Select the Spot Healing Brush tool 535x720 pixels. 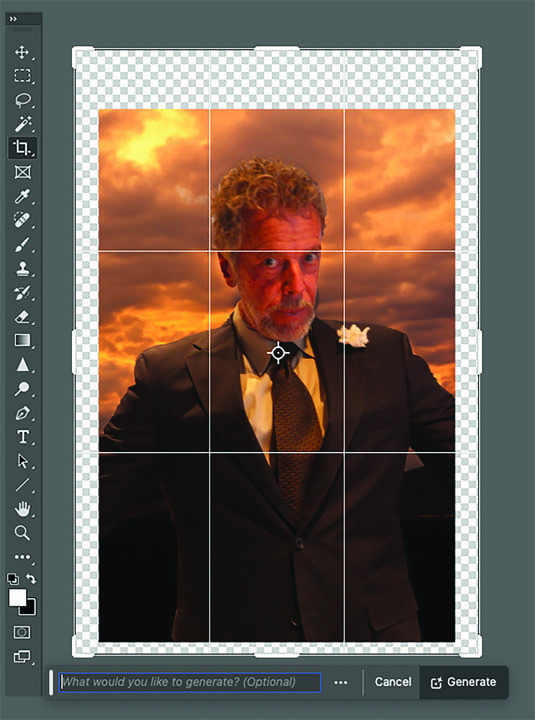pos(22,220)
